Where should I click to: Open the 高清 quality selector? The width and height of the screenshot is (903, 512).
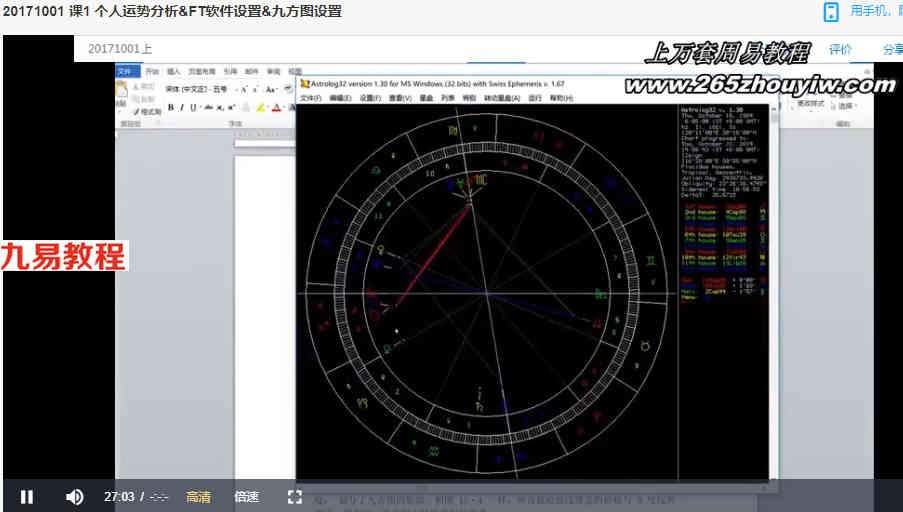pyautogui.click(x=199, y=497)
